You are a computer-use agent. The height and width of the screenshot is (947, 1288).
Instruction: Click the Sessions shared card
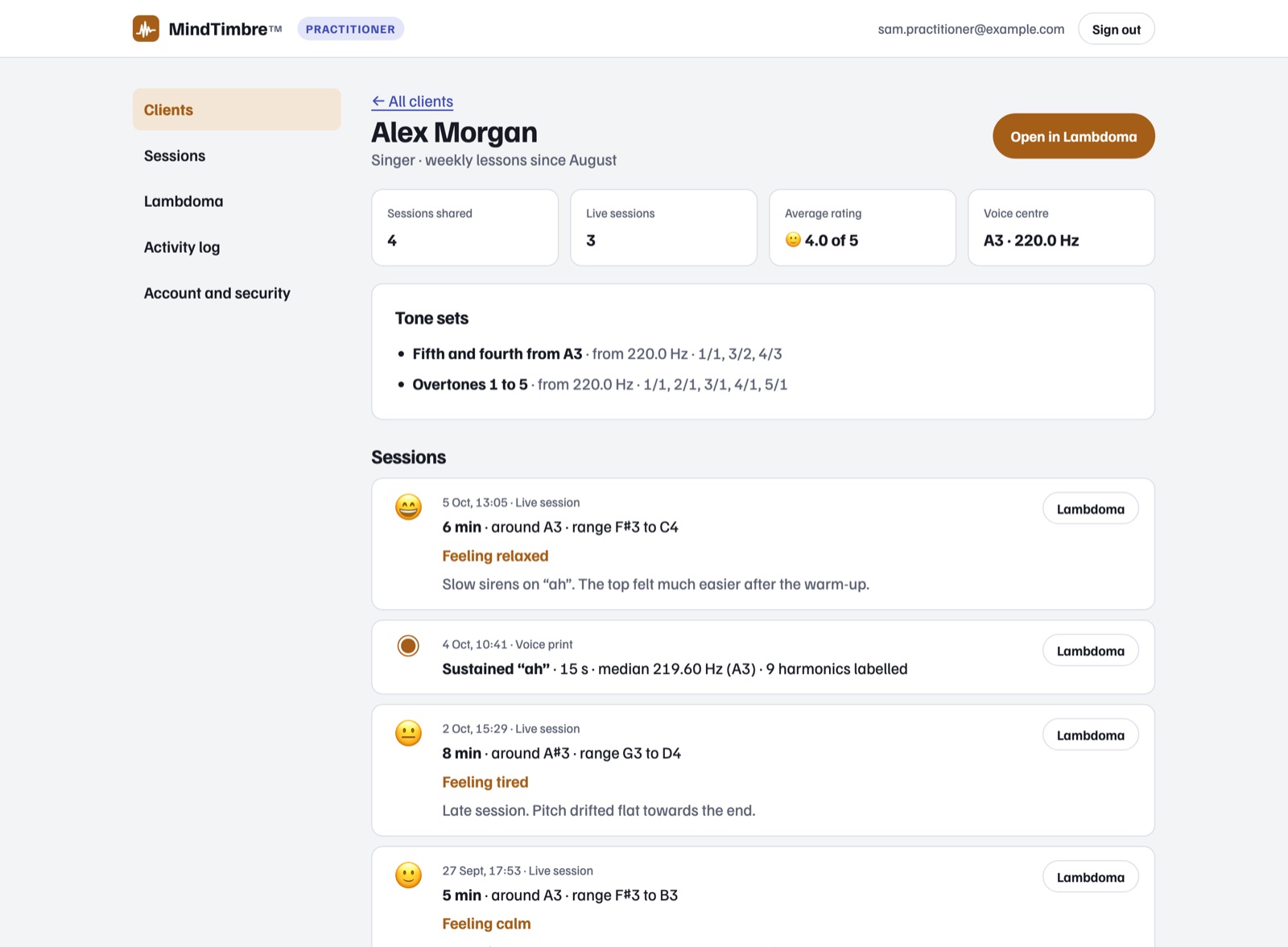pyautogui.click(x=464, y=227)
